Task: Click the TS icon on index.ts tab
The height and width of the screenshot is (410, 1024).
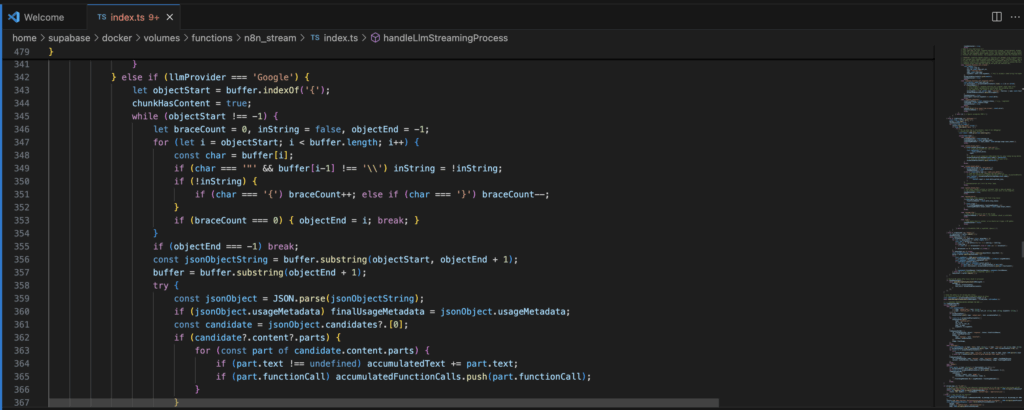Action: click(x=101, y=17)
